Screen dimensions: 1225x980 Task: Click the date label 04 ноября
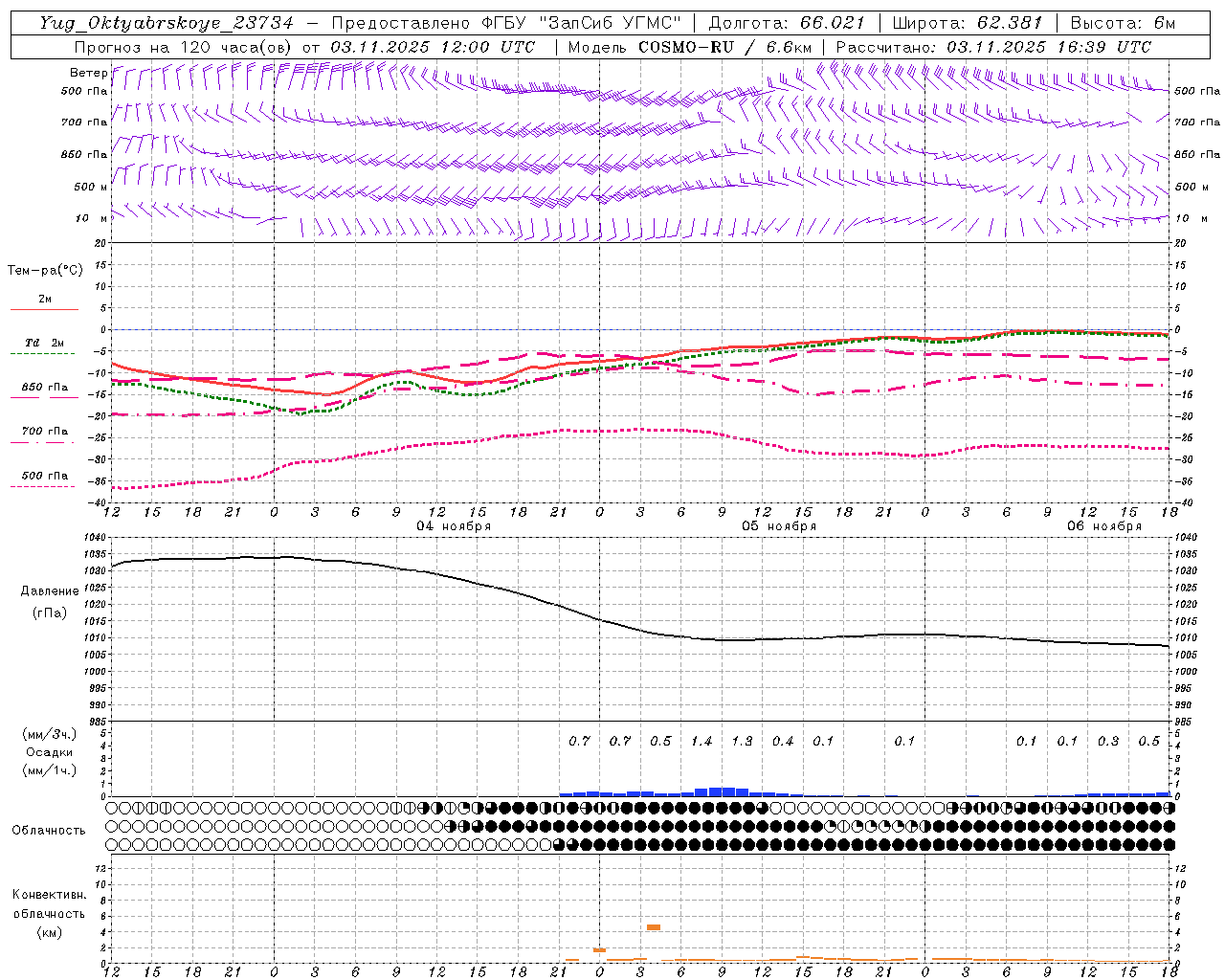pos(454,526)
